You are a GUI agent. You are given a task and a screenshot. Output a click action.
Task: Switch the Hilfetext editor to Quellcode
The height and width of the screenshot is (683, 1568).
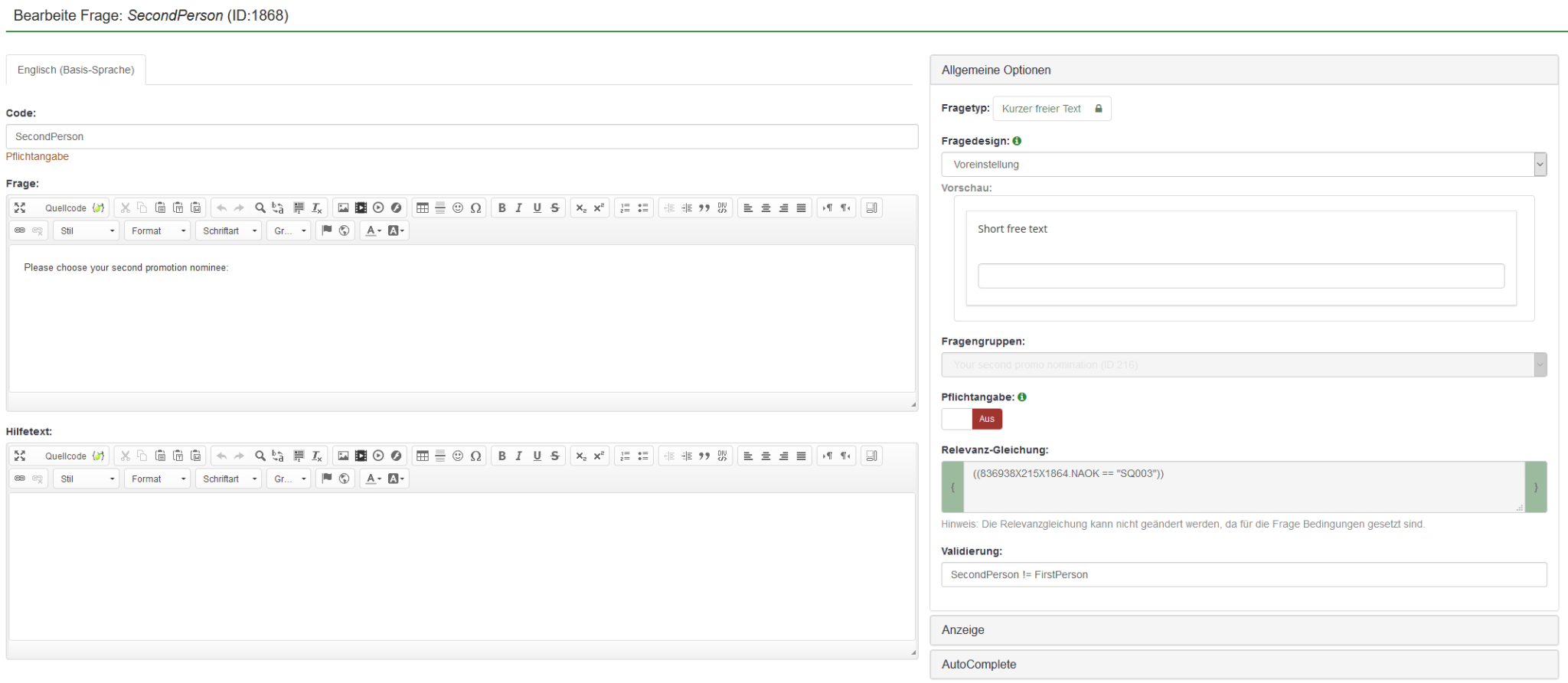73,456
